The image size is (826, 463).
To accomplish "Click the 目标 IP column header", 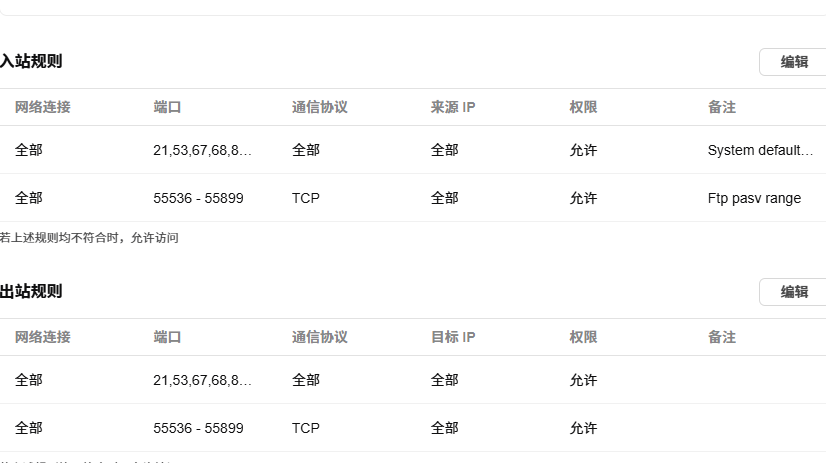I will tap(453, 337).
